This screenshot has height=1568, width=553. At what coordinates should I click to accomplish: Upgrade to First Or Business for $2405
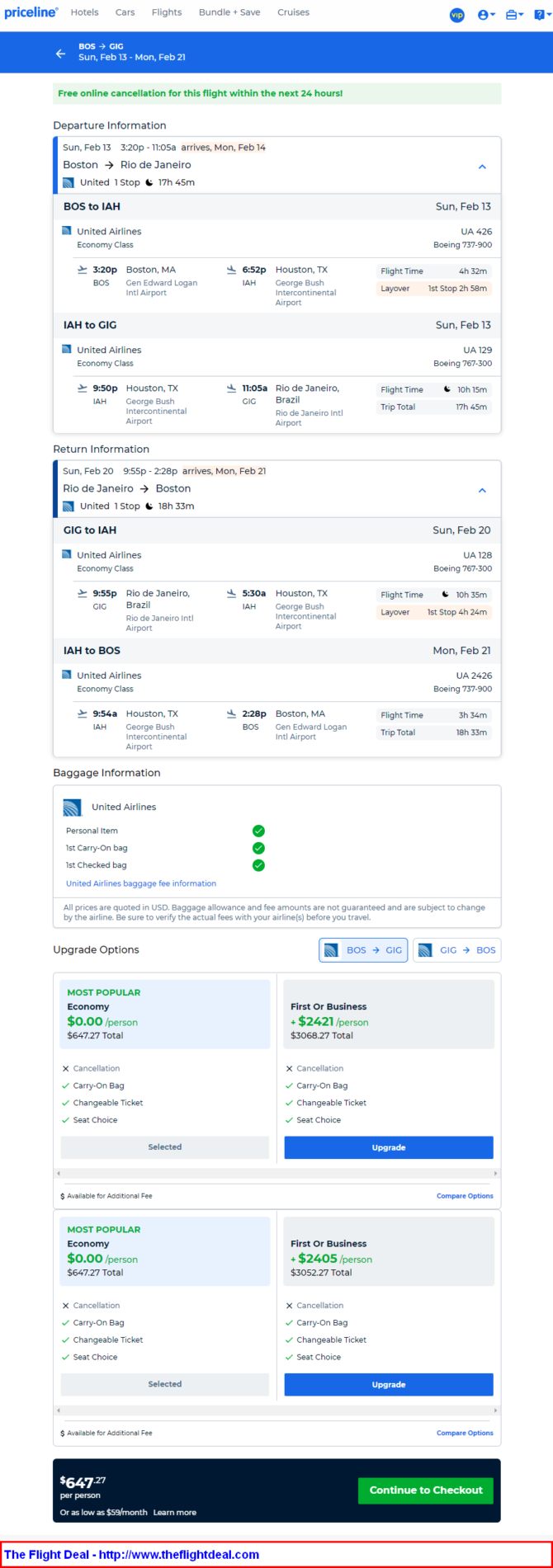[x=389, y=1384]
